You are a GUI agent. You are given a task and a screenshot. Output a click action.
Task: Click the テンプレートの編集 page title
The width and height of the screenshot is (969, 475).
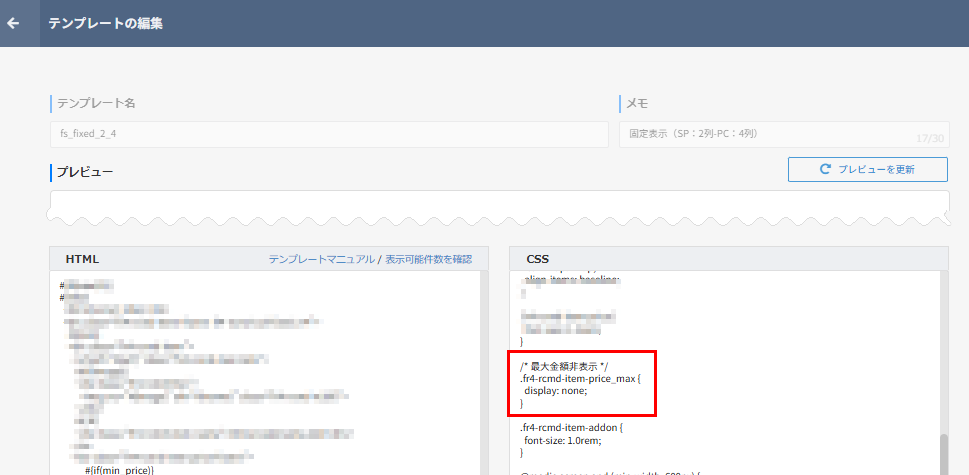click(x=105, y=23)
